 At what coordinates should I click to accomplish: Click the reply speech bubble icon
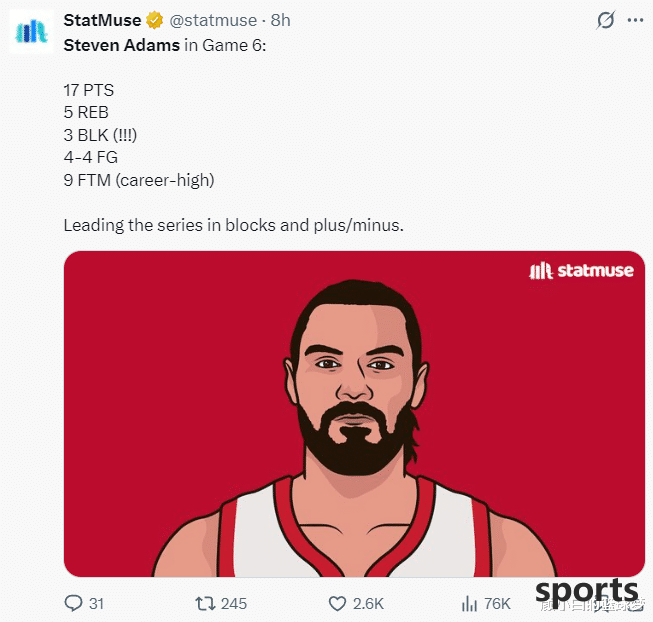pos(73,603)
